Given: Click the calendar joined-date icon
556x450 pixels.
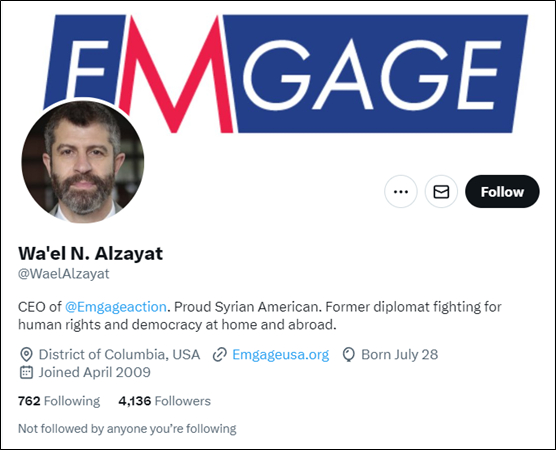Looking at the screenshot, I should click(26, 372).
